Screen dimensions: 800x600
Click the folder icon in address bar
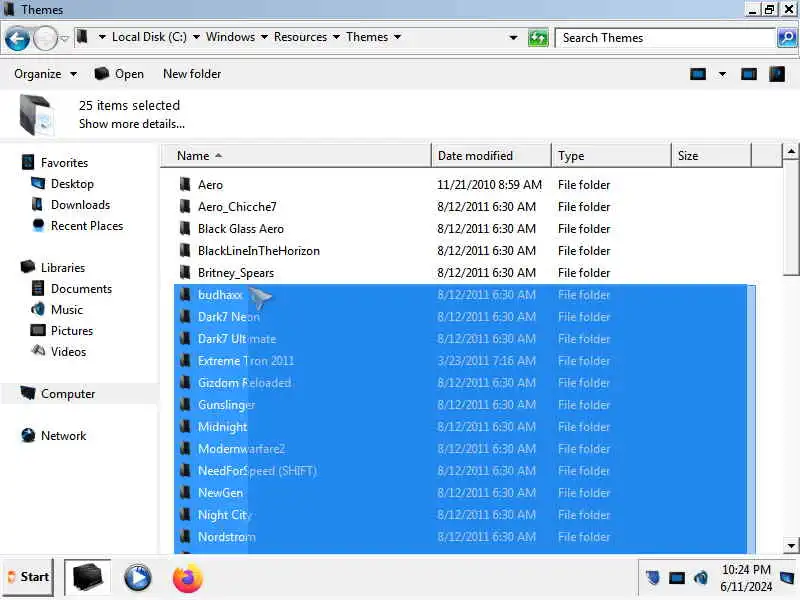pos(82,37)
